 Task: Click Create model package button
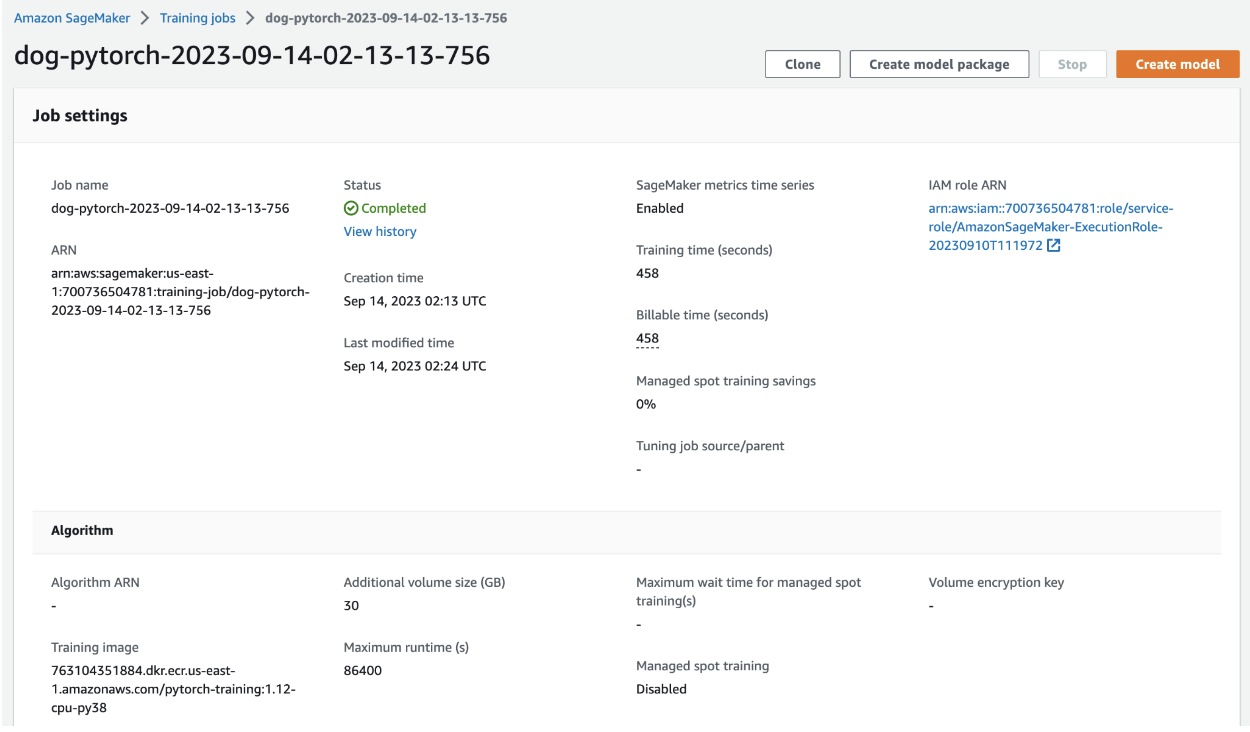click(939, 64)
